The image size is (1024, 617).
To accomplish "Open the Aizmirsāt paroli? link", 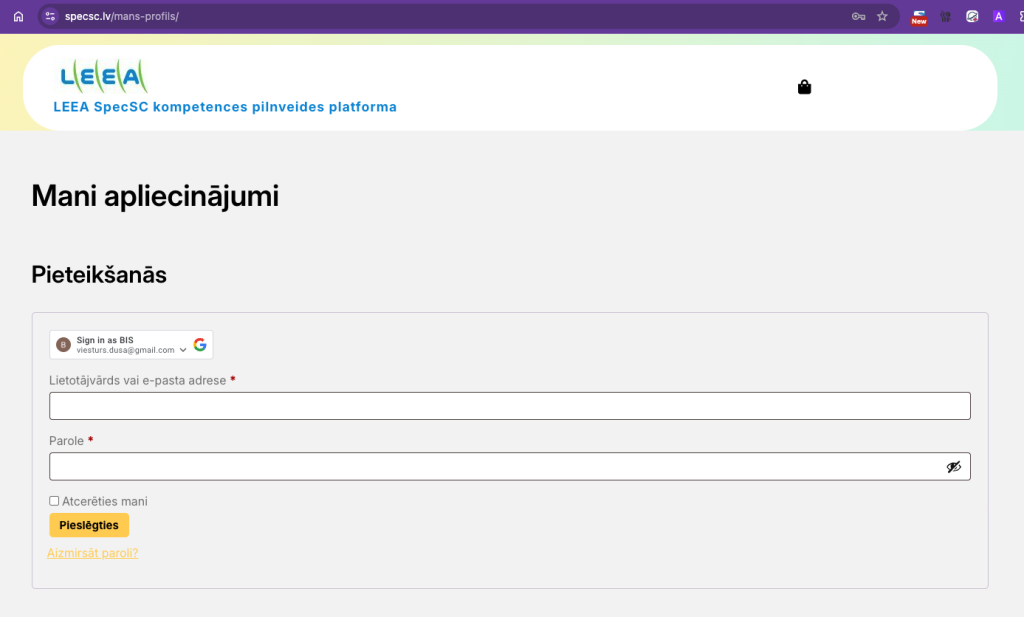I will pos(92,553).
